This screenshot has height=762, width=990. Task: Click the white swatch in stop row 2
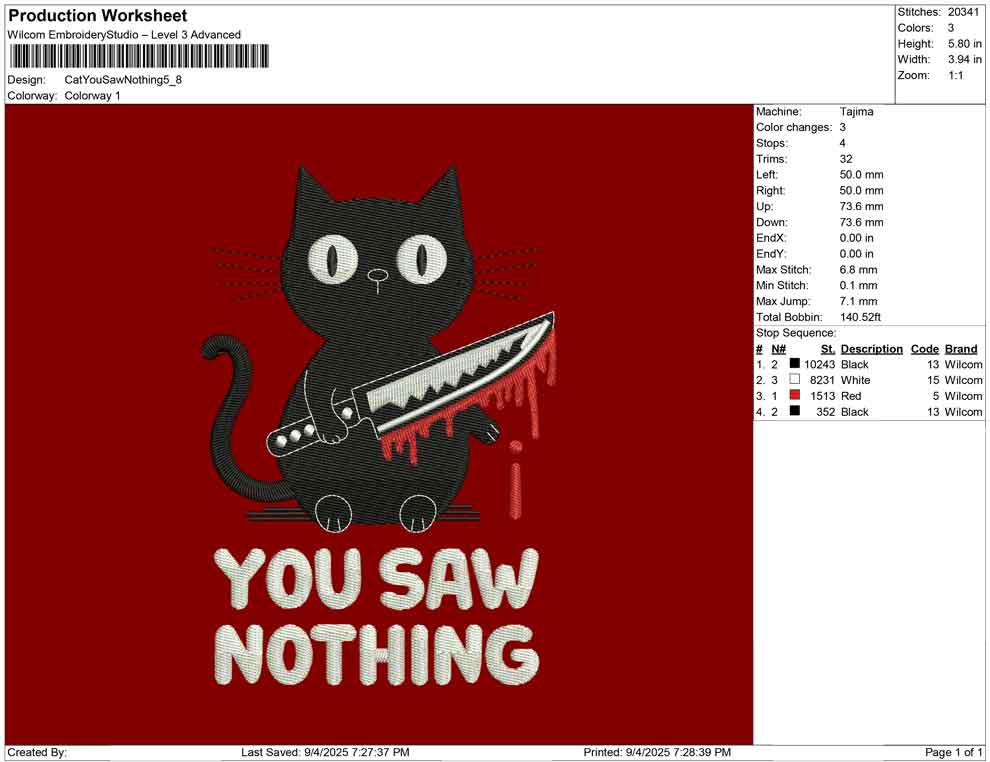pos(794,379)
